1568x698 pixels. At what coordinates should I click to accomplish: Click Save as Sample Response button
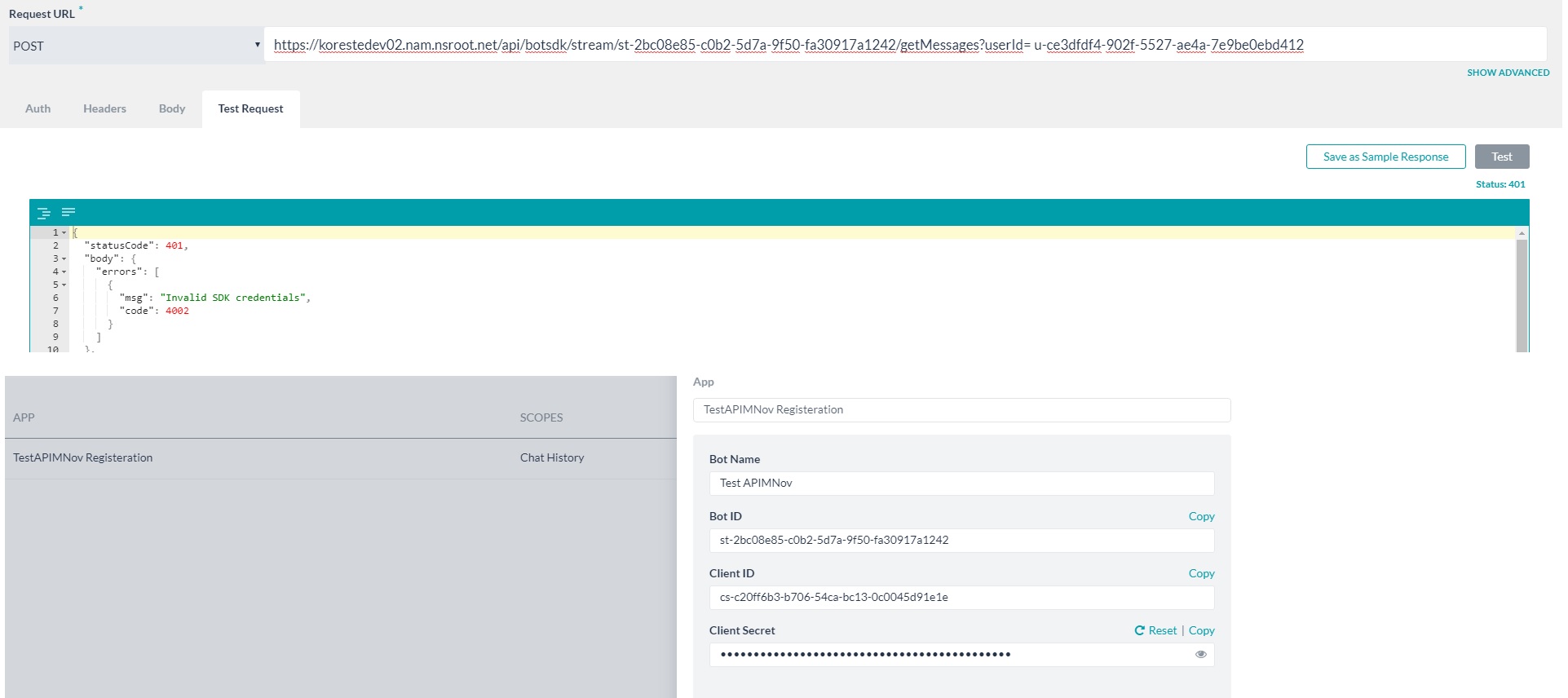click(1385, 157)
